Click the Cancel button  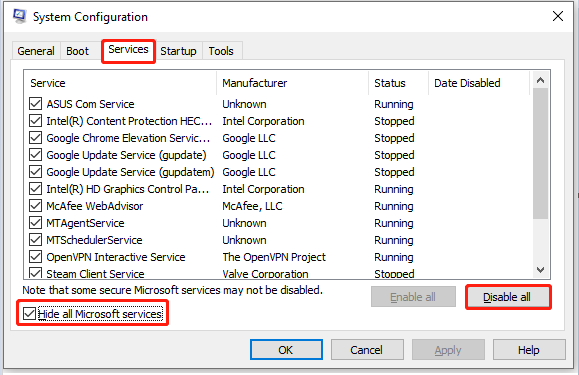[367, 350]
